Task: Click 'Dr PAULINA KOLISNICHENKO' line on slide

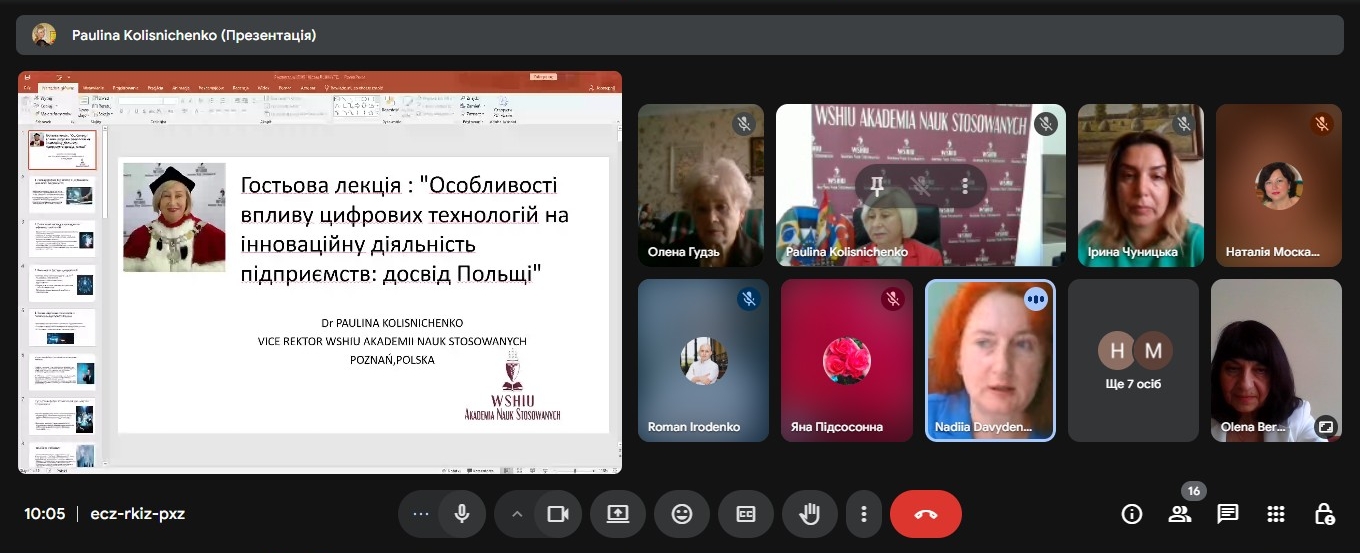Action: (392, 323)
